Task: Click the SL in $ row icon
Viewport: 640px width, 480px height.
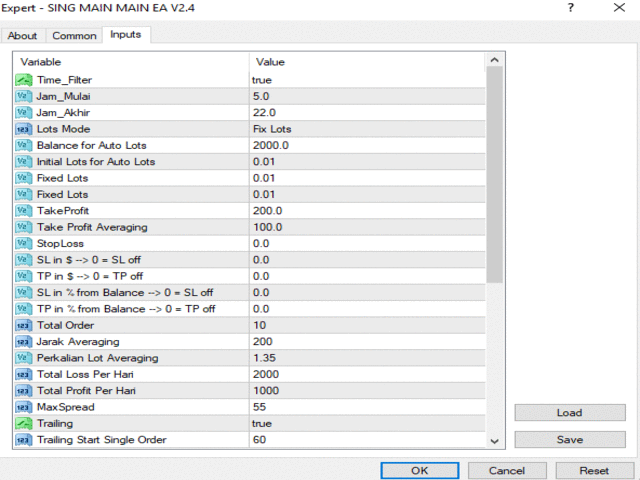Action: tap(24, 260)
